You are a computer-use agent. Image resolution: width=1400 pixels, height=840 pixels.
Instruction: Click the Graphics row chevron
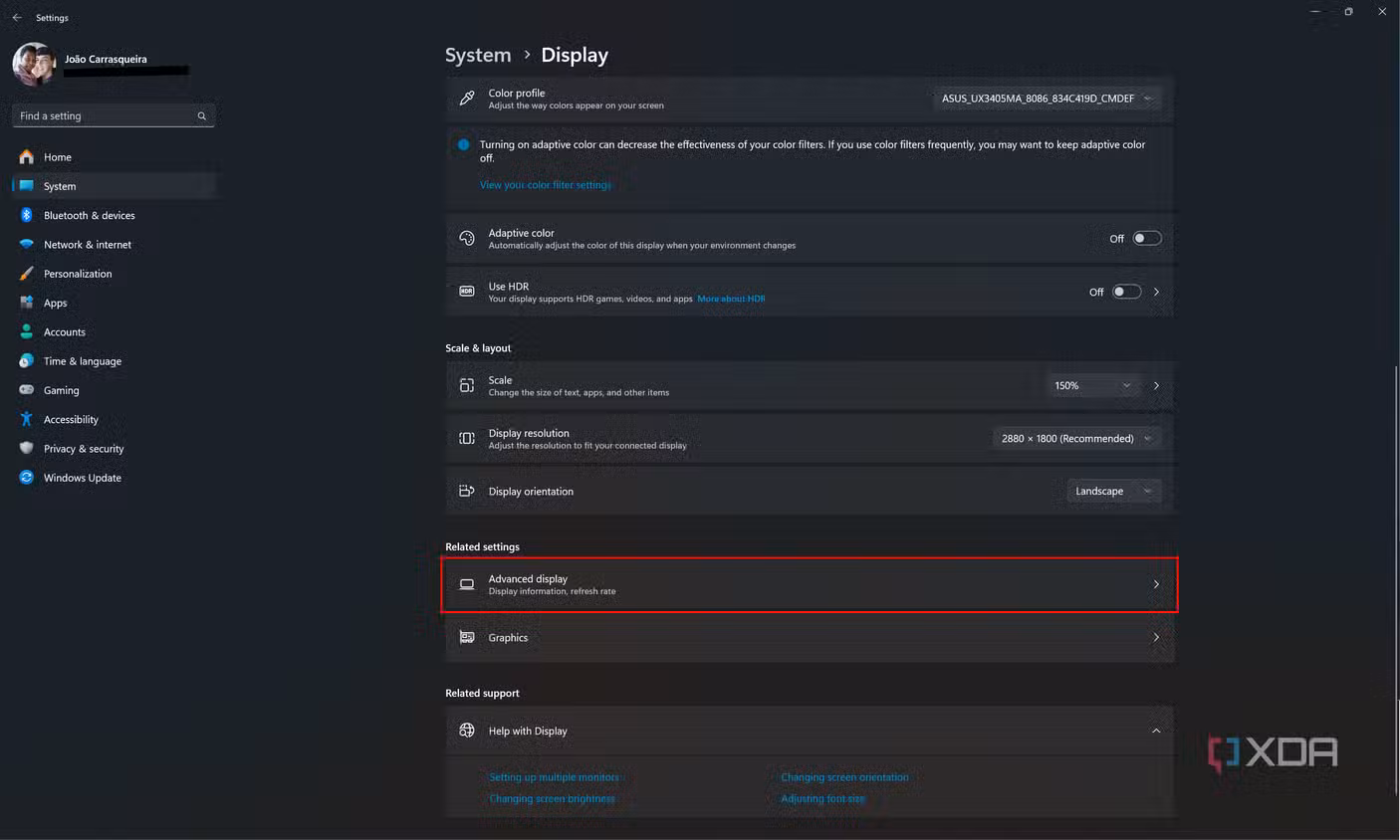coord(1156,637)
